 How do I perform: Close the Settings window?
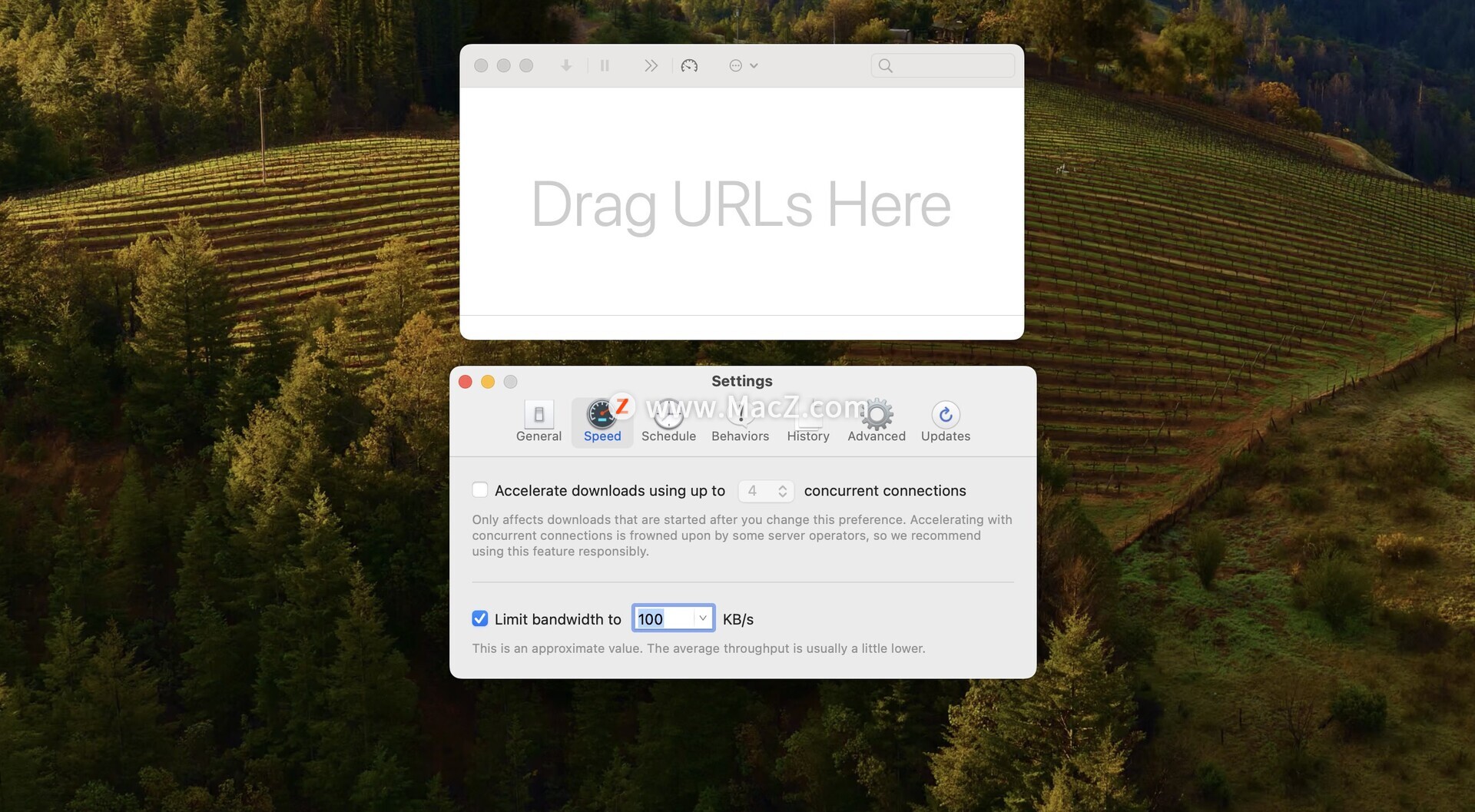466,382
